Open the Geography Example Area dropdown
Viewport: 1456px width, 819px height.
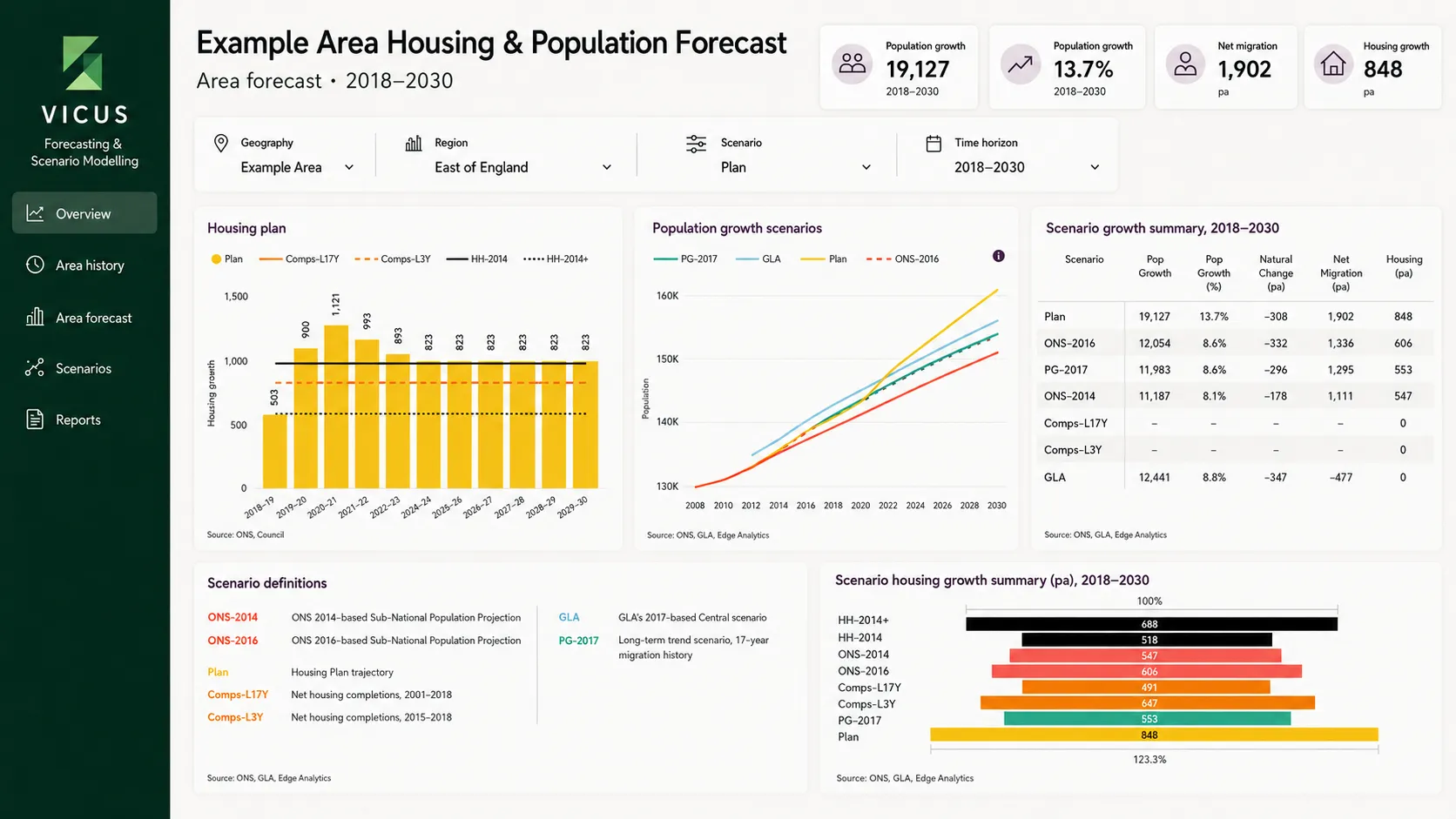[297, 167]
